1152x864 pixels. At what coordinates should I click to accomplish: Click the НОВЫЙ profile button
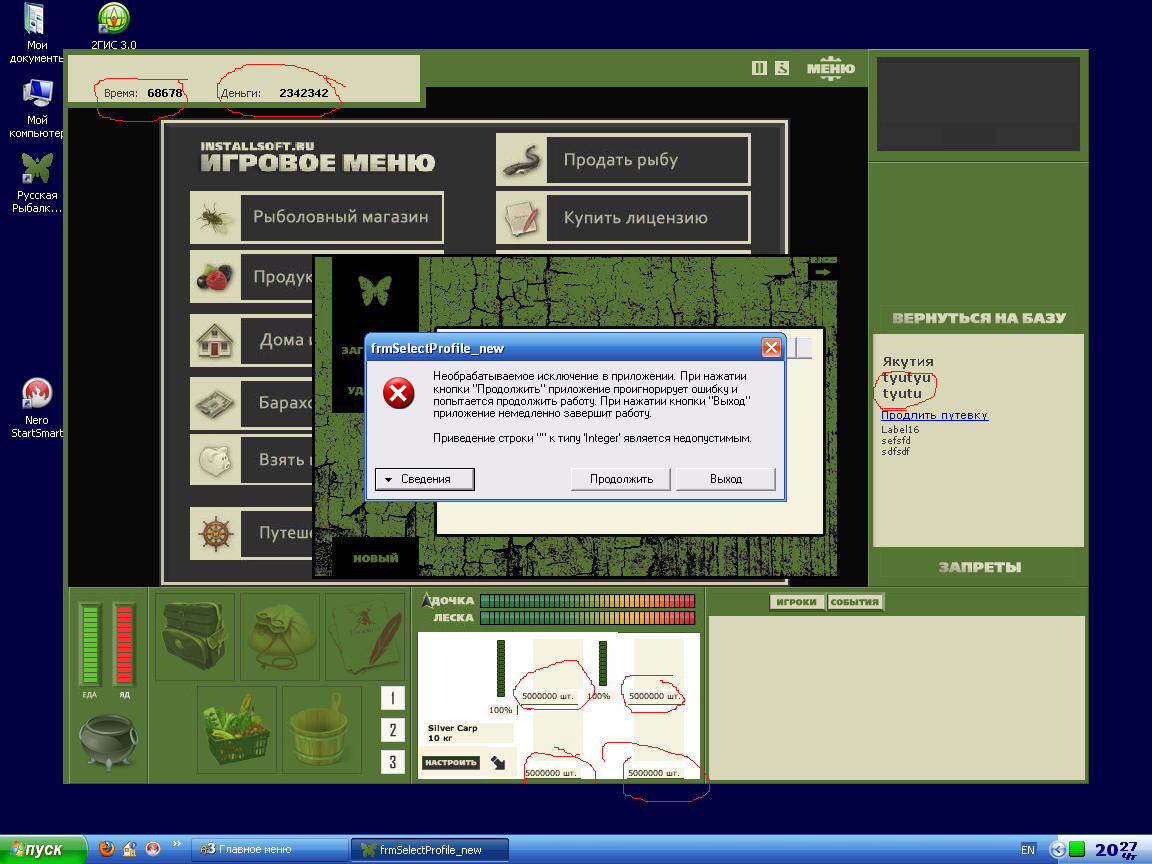(375, 558)
